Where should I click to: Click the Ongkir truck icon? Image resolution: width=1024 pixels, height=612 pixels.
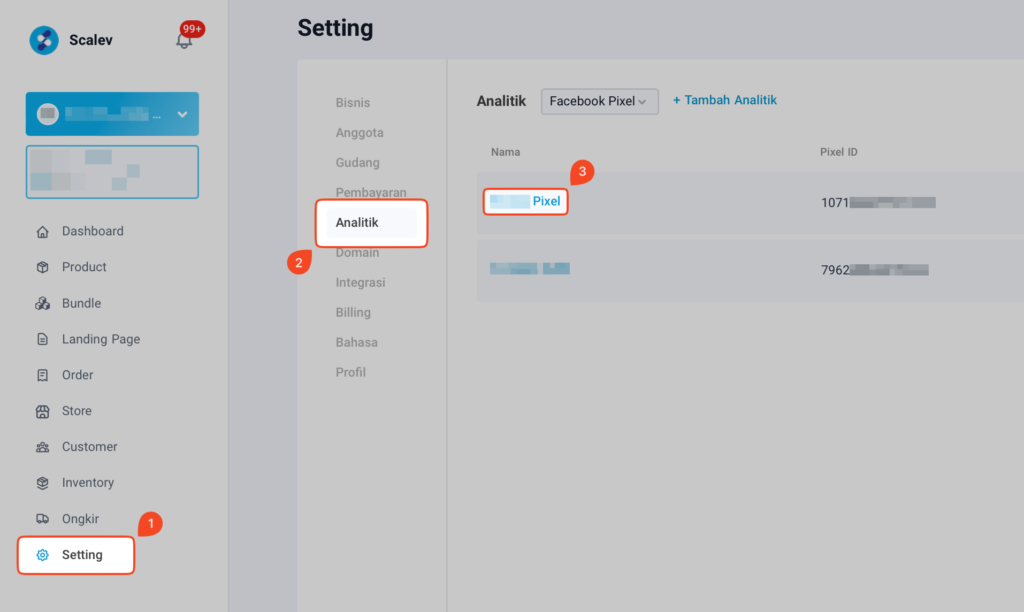click(x=42, y=519)
